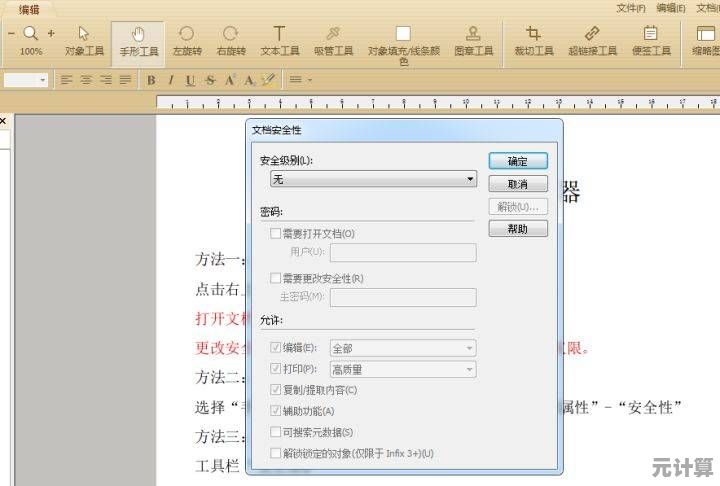Open the 超链接工具 hyperlink tool
720x486 pixels.
[591, 40]
